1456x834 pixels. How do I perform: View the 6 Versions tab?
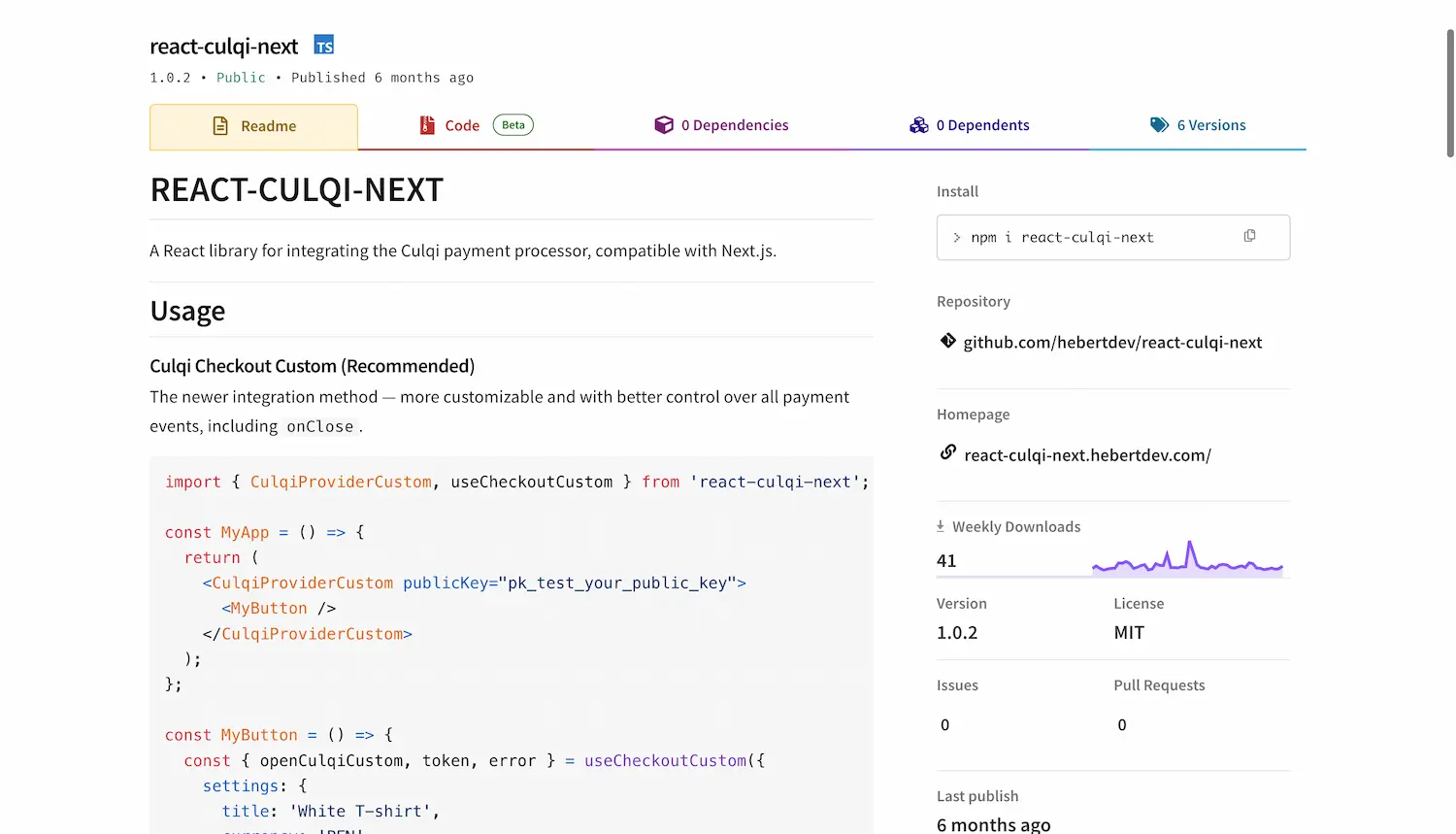coord(1198,125)
